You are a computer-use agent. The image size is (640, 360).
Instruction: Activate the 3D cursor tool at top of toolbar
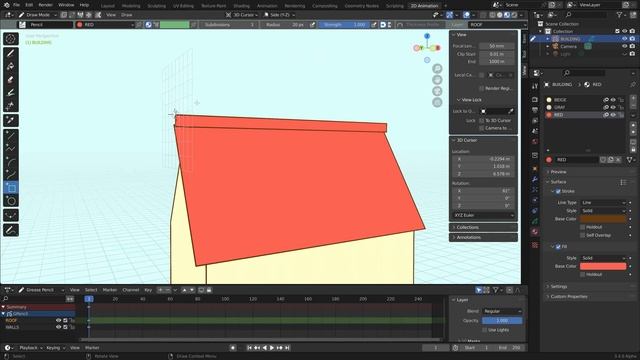(x=11, y=39)
